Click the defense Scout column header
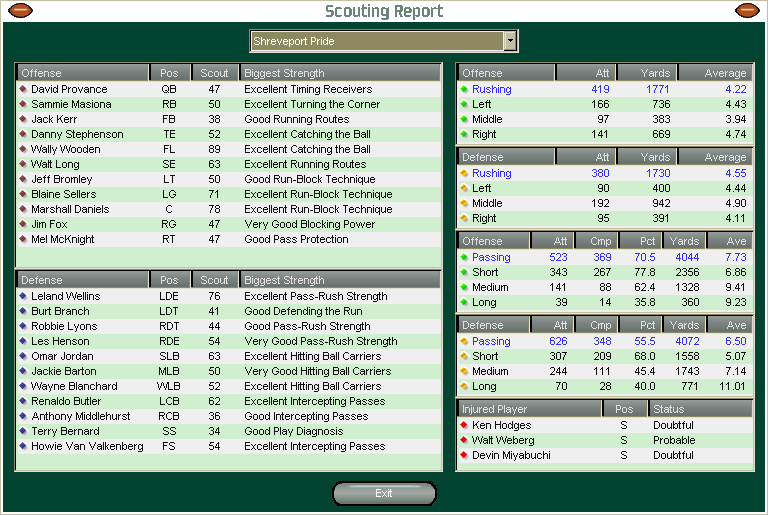768x515 pixels. 214,280
